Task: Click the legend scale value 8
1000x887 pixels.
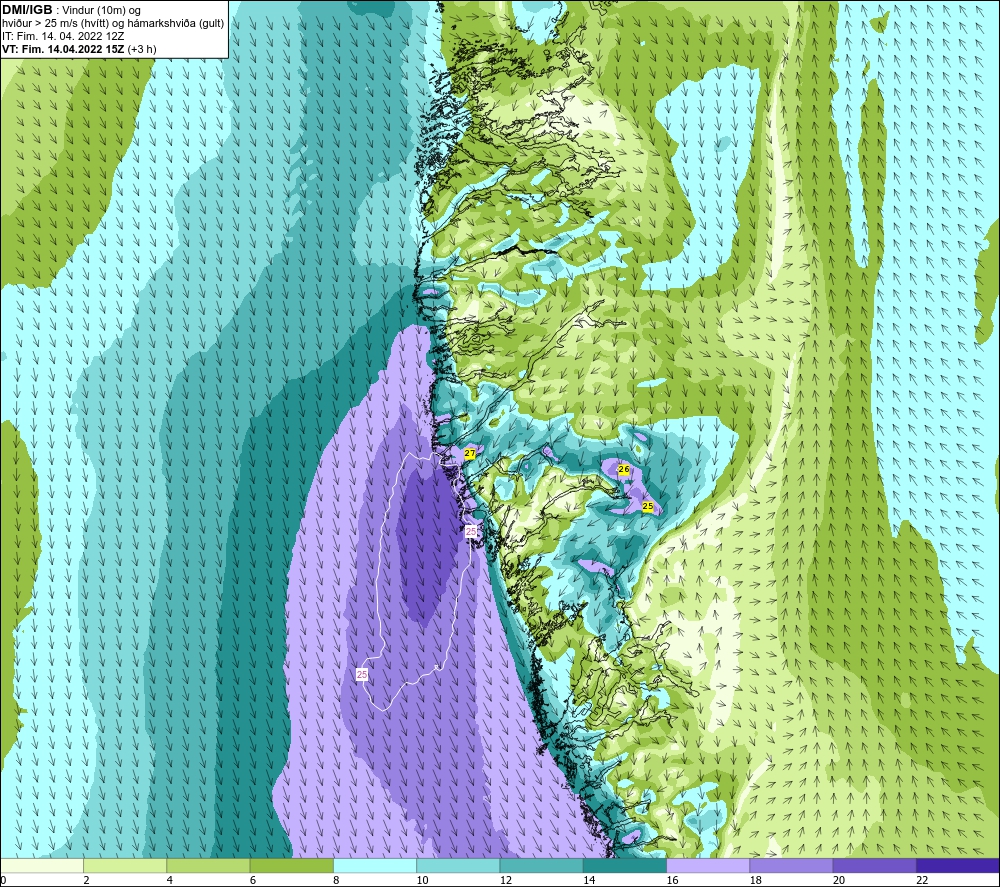Action: click(x=336, y=880)
